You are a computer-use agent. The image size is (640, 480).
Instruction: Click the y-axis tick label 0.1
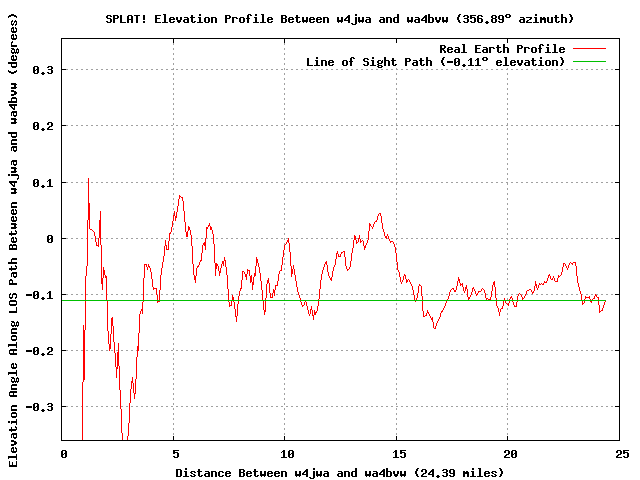pyautogui.click(x=43, y=183)
